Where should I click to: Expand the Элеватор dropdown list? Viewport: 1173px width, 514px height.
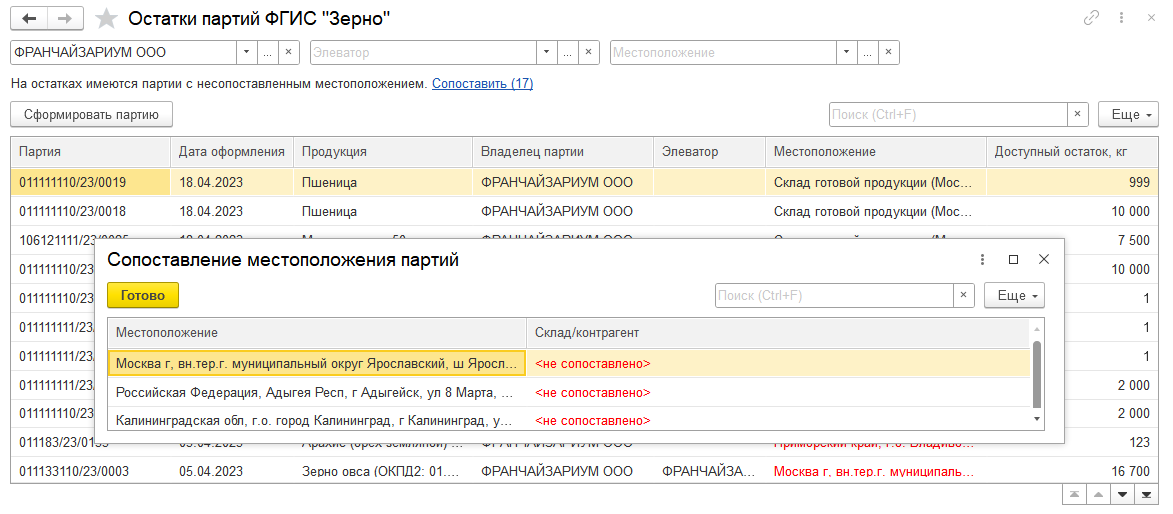(546, 53)
